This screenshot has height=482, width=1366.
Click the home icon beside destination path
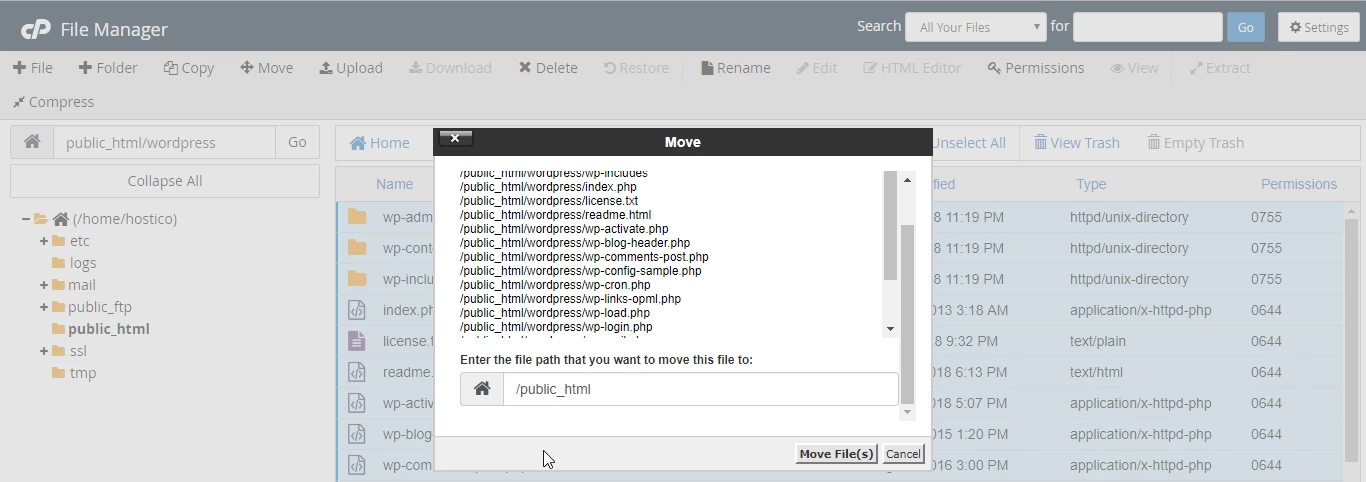pos(482,389)
